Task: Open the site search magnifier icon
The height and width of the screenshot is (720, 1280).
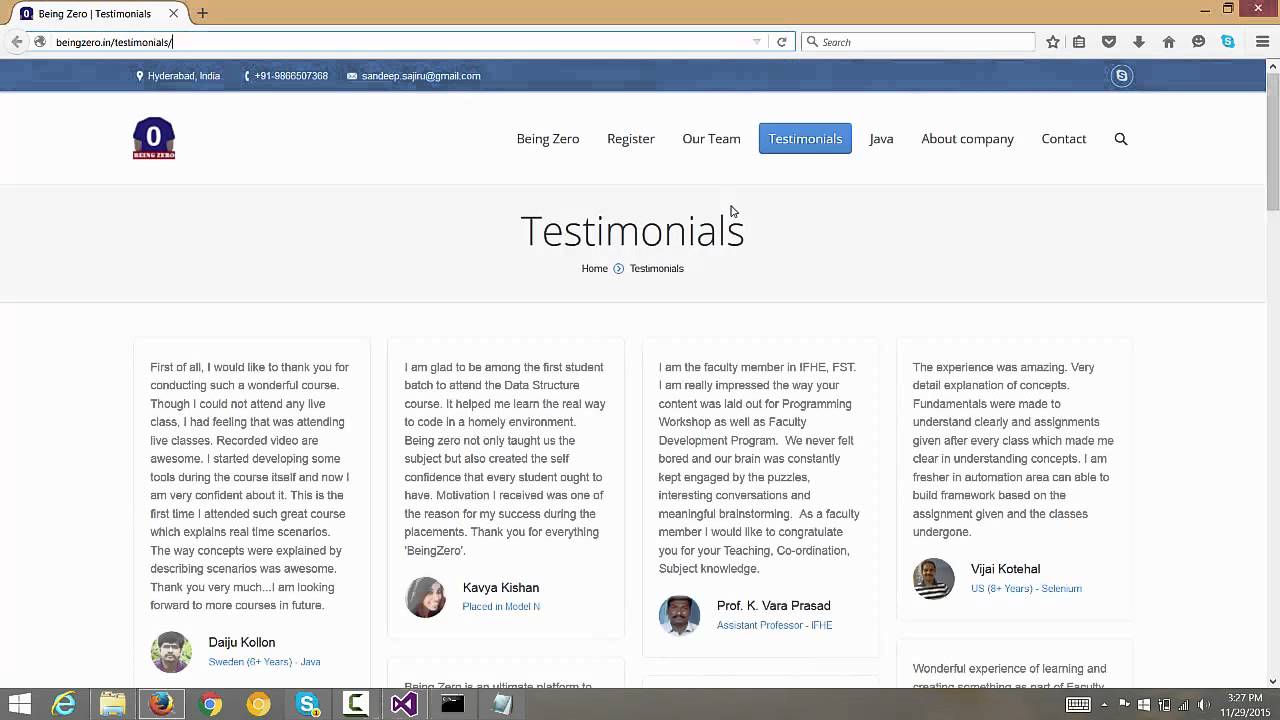Action: tap(1121, 139)
